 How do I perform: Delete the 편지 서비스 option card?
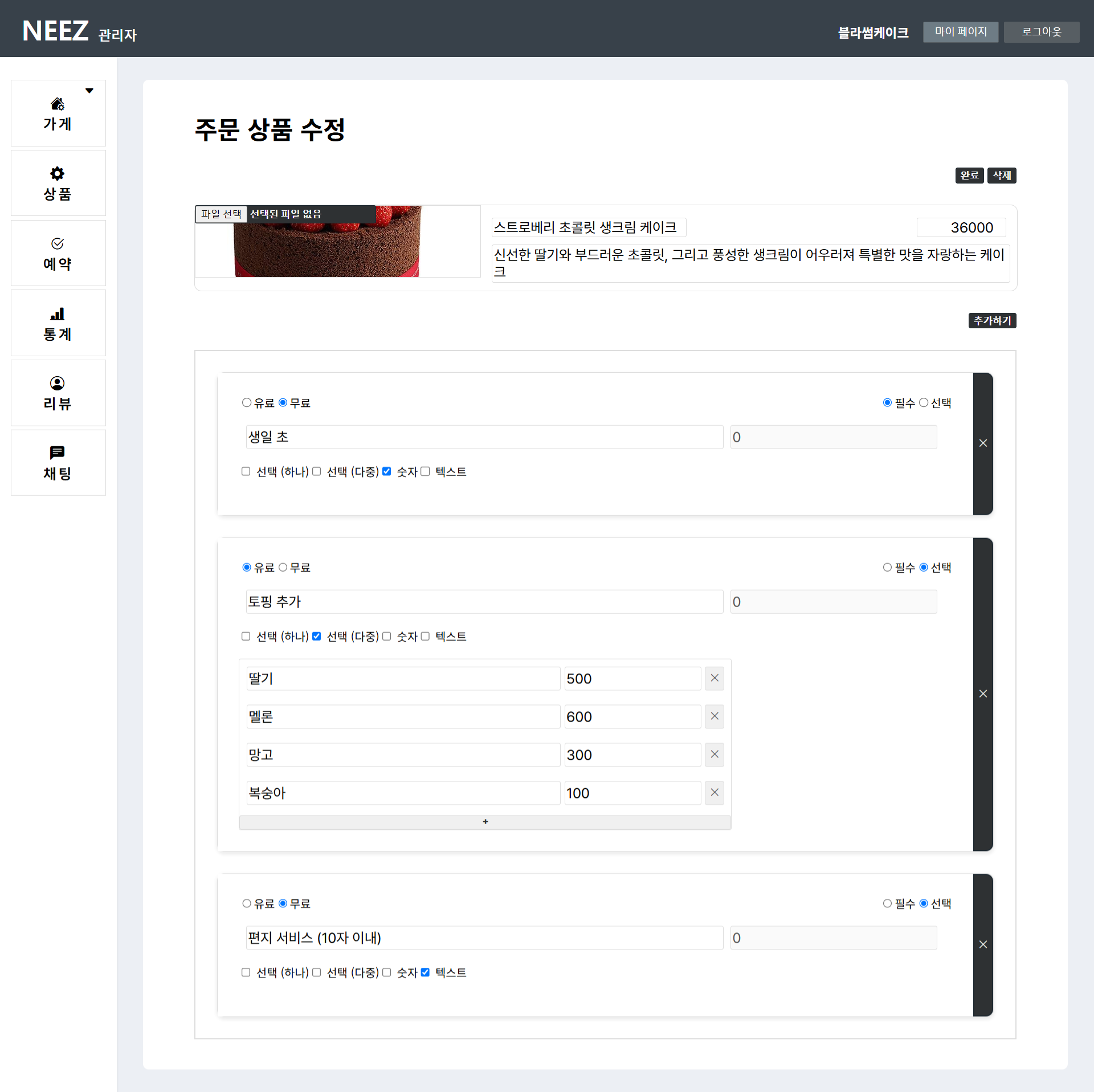pyautogui.click(x=983, y=944)
